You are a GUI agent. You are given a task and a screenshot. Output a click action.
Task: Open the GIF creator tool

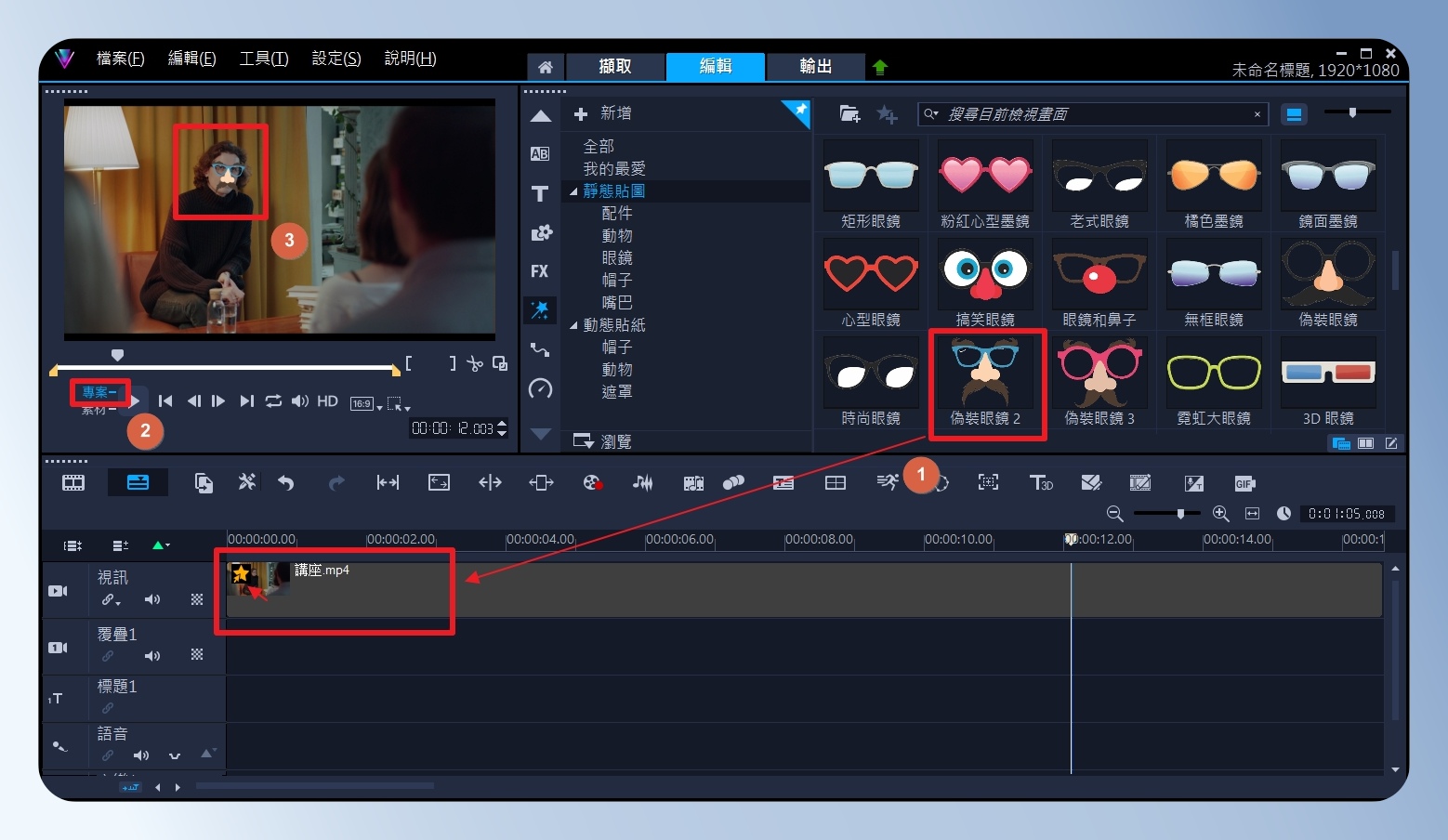pyautogui.click(x=1244, y=483)
